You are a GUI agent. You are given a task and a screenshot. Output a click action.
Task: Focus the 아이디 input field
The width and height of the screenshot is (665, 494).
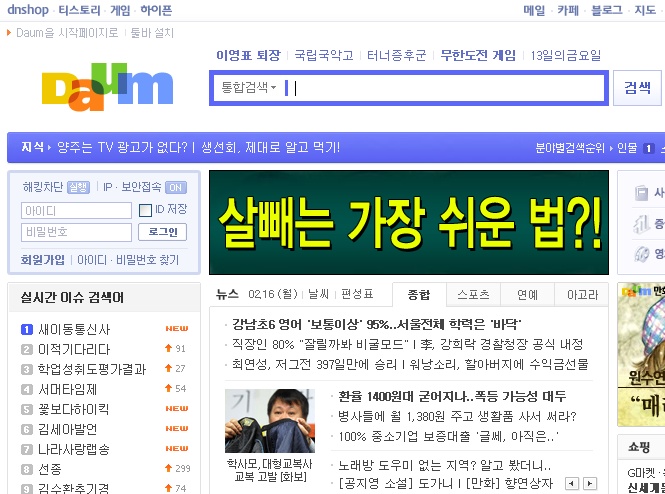76,210
